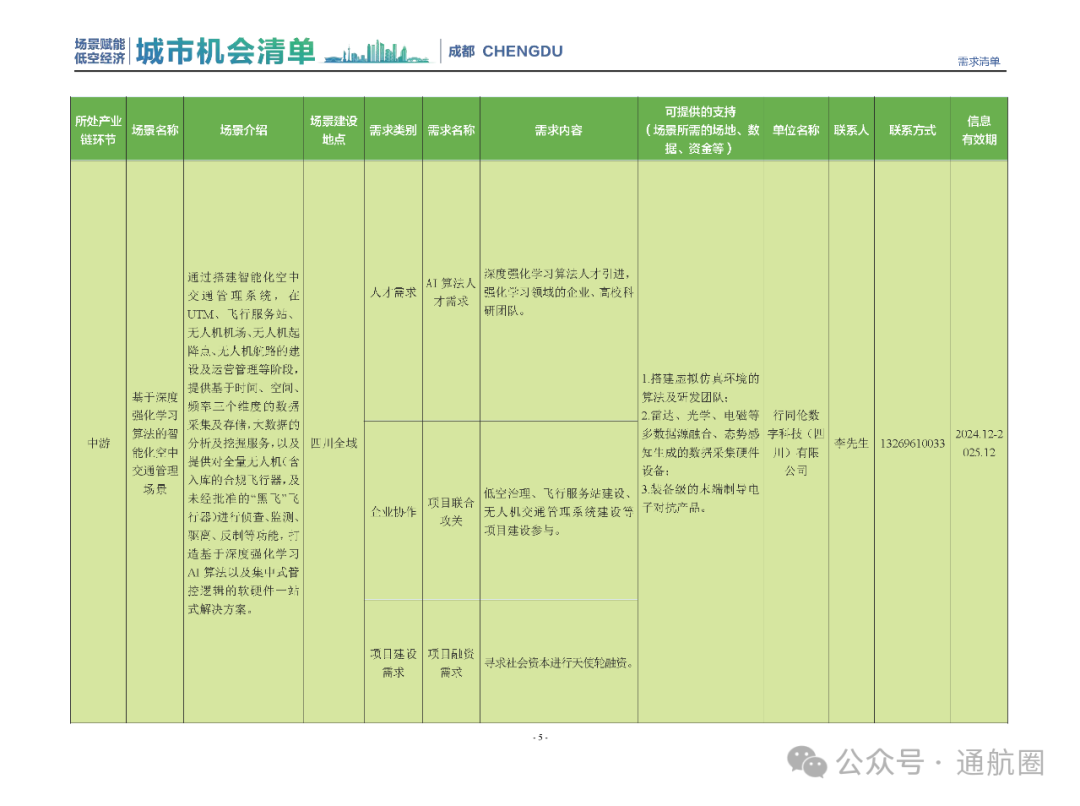Click the 联系方式 column header
This screenshot has height=806, width=1080.
(x=913, y=130)
